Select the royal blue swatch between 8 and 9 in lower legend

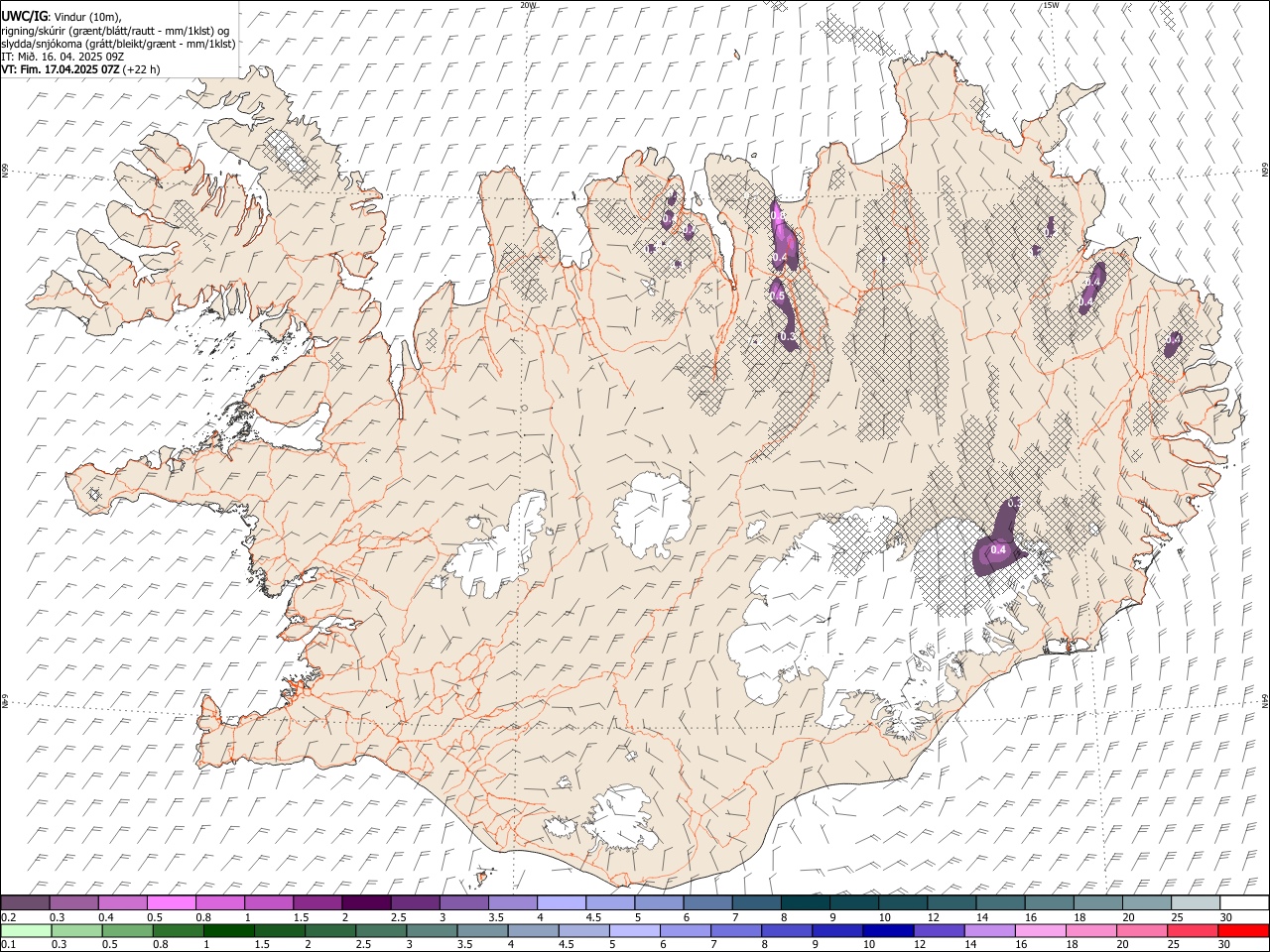tap(787, 930)
